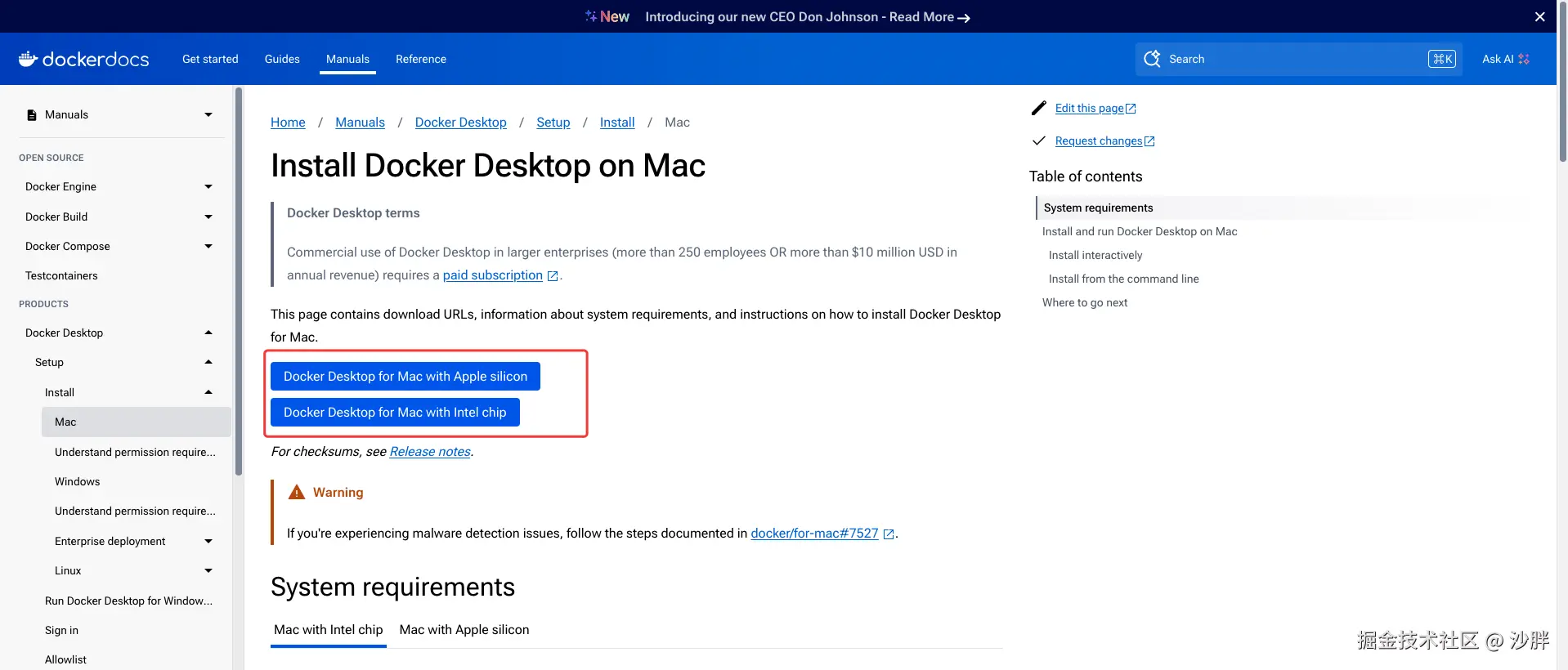Collapse the Install section arrow
The image size is (1568, 670).
(208, 392)
